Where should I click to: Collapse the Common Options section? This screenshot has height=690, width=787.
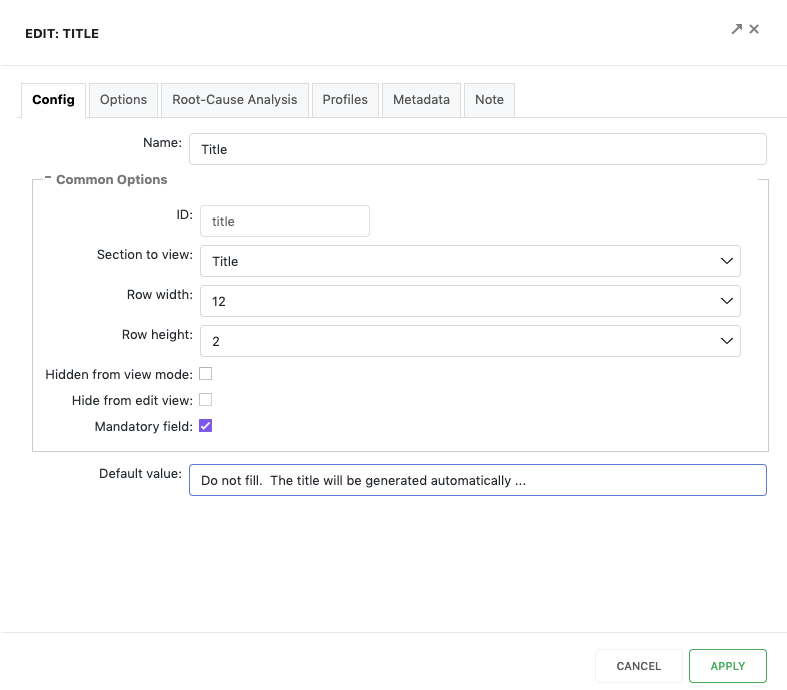(48, 178)
